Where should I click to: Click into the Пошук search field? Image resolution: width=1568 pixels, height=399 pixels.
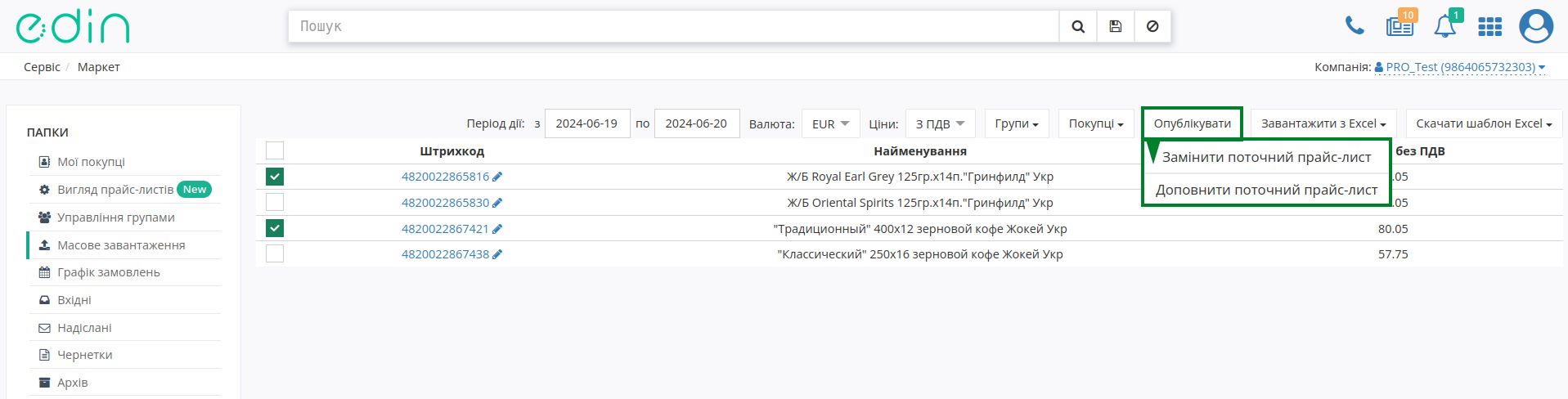click(x=674, y=26)
